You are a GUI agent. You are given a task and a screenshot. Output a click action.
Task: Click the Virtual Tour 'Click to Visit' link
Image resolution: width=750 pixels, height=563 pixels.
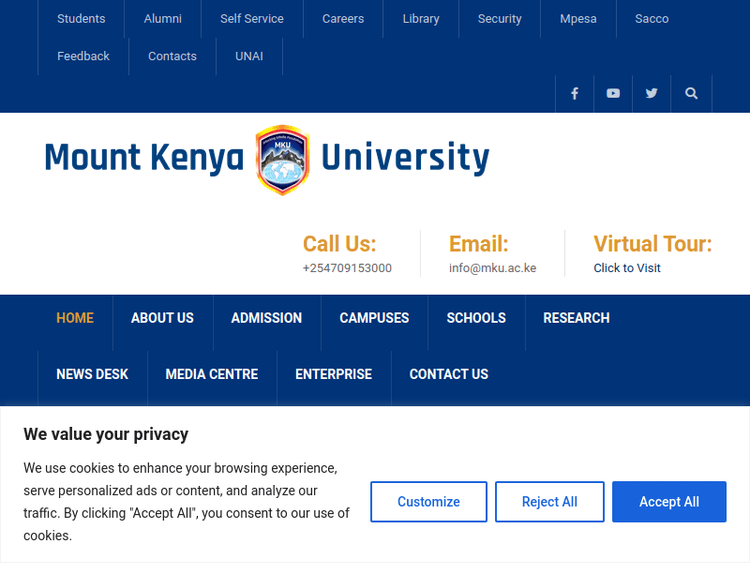click(627, 268)
